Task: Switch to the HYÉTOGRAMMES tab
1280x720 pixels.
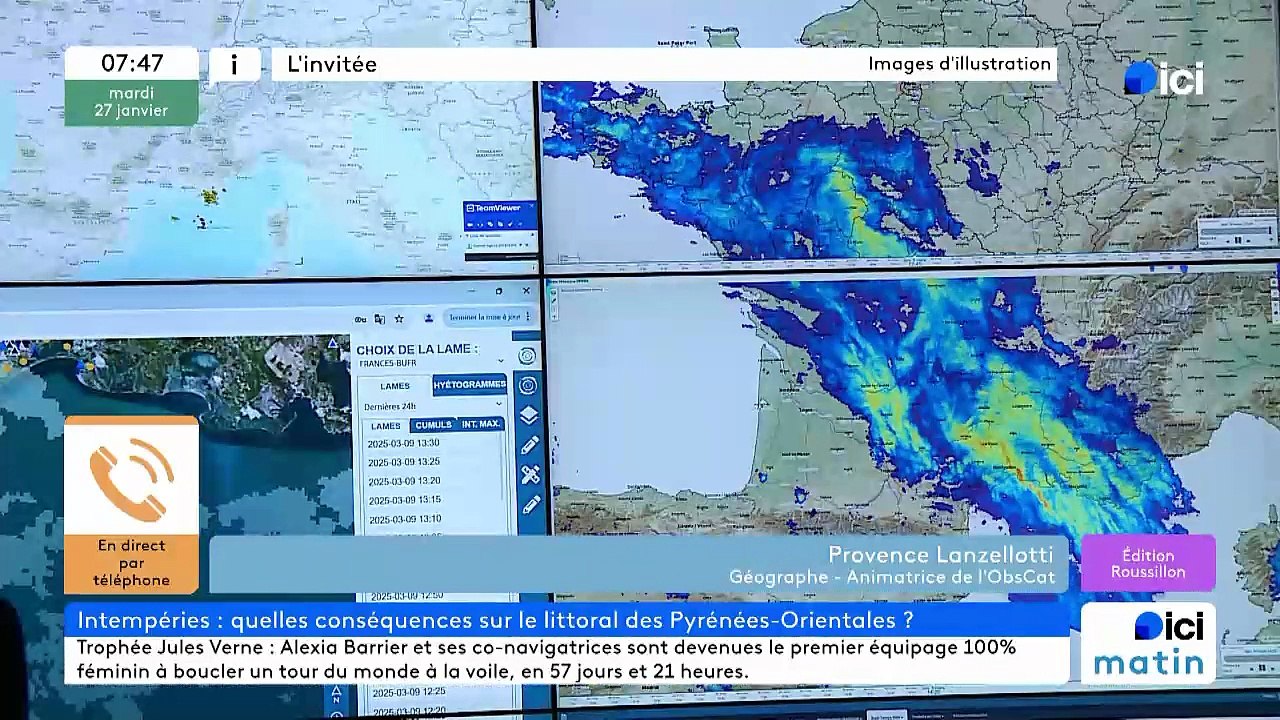Action: 470,385
